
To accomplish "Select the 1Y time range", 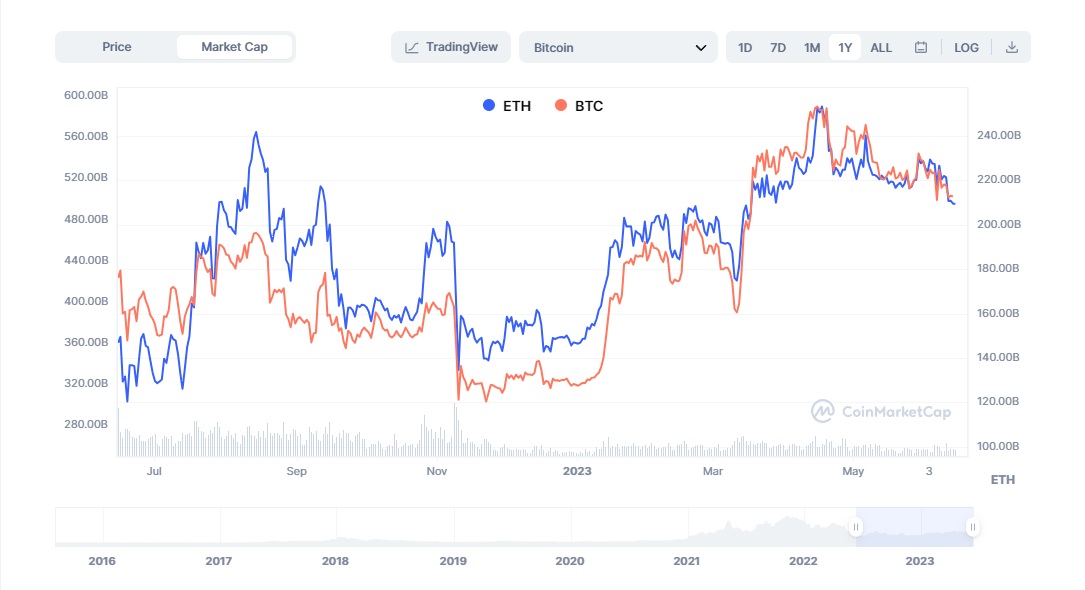I will (845, 47).
